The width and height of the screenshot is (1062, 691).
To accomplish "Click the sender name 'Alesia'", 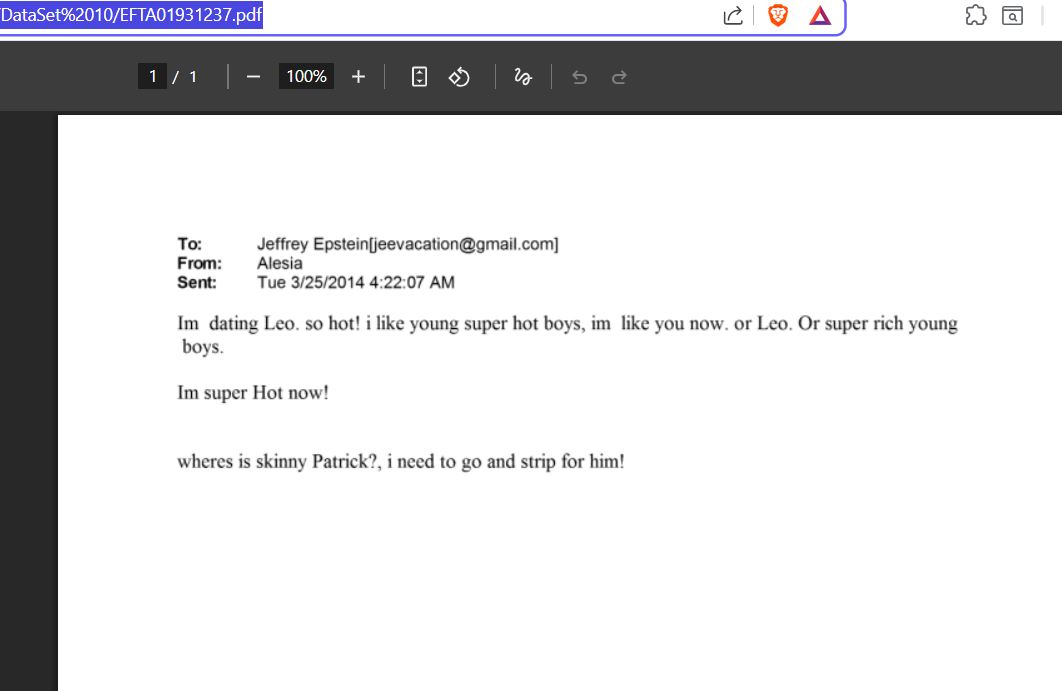I will tap(280, 263).
